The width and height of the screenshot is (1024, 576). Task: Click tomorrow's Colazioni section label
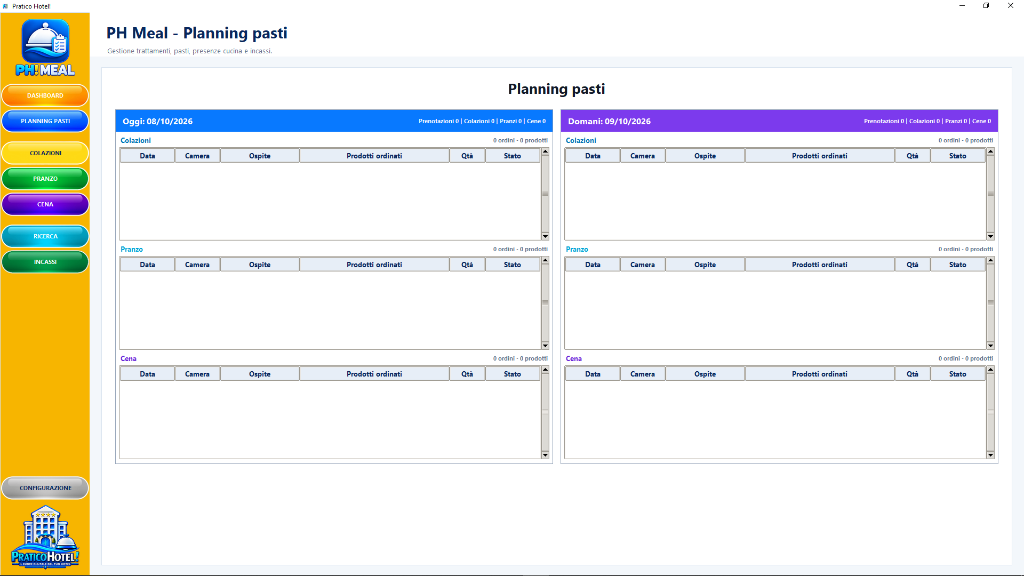click(581, 140)
